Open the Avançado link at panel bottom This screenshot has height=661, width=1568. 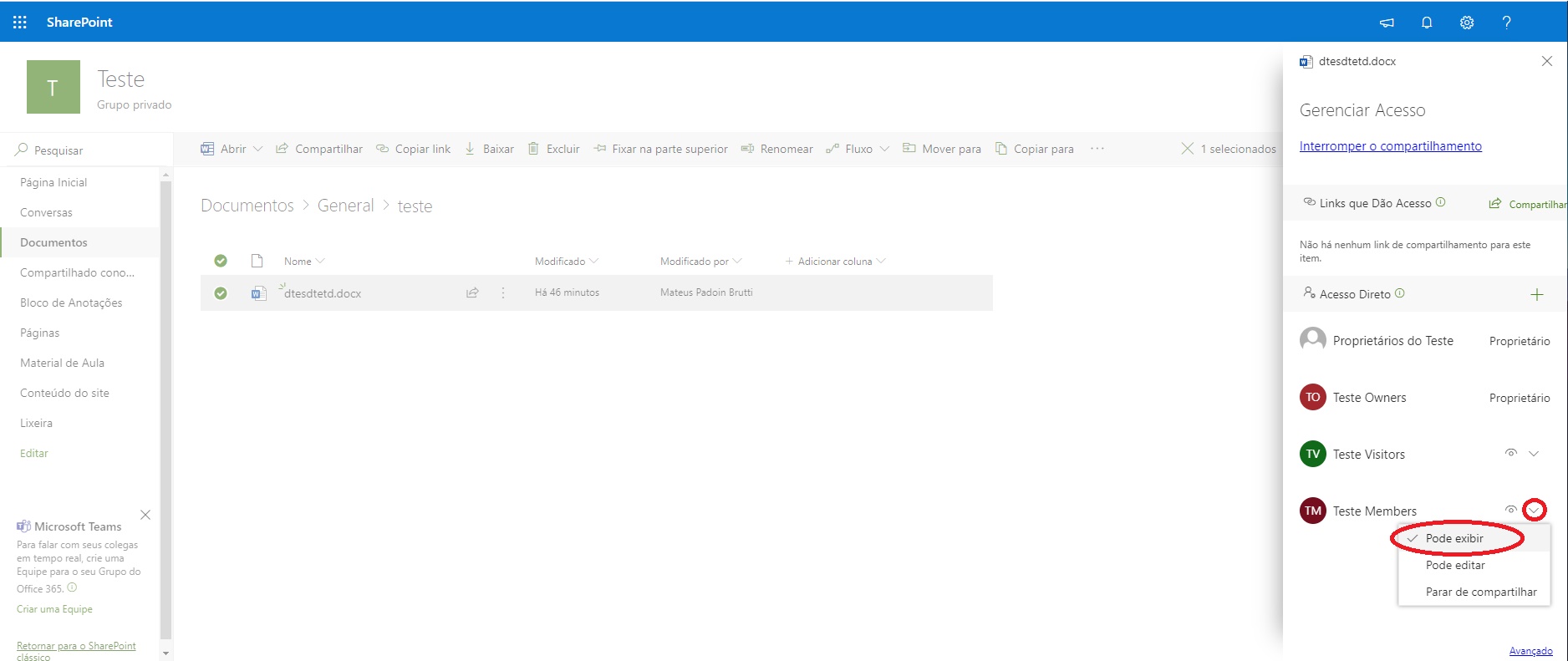click(x=1530, y=651)
